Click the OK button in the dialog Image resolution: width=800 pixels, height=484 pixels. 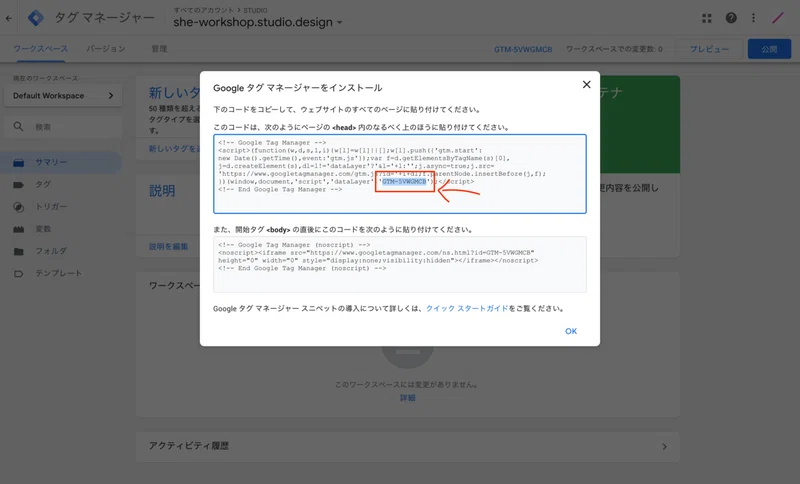pyautogui.click(x=570, y=331)
